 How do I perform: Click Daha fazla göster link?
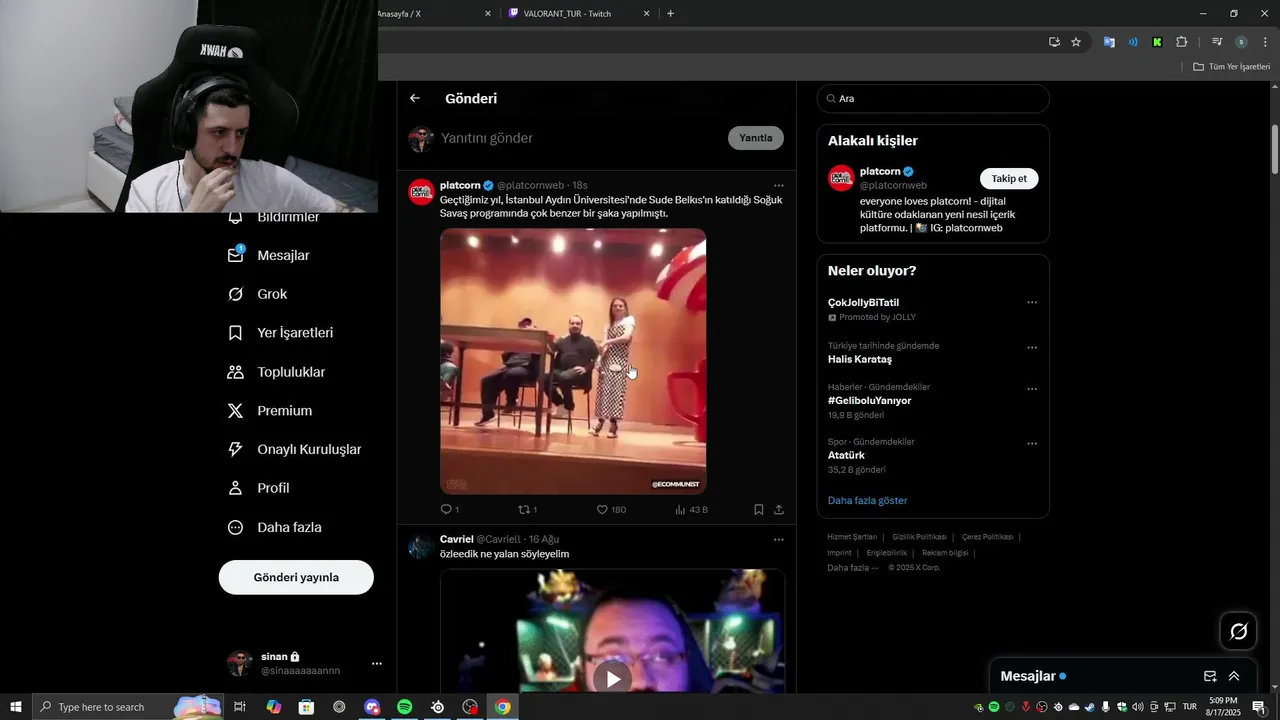(867, 501)
